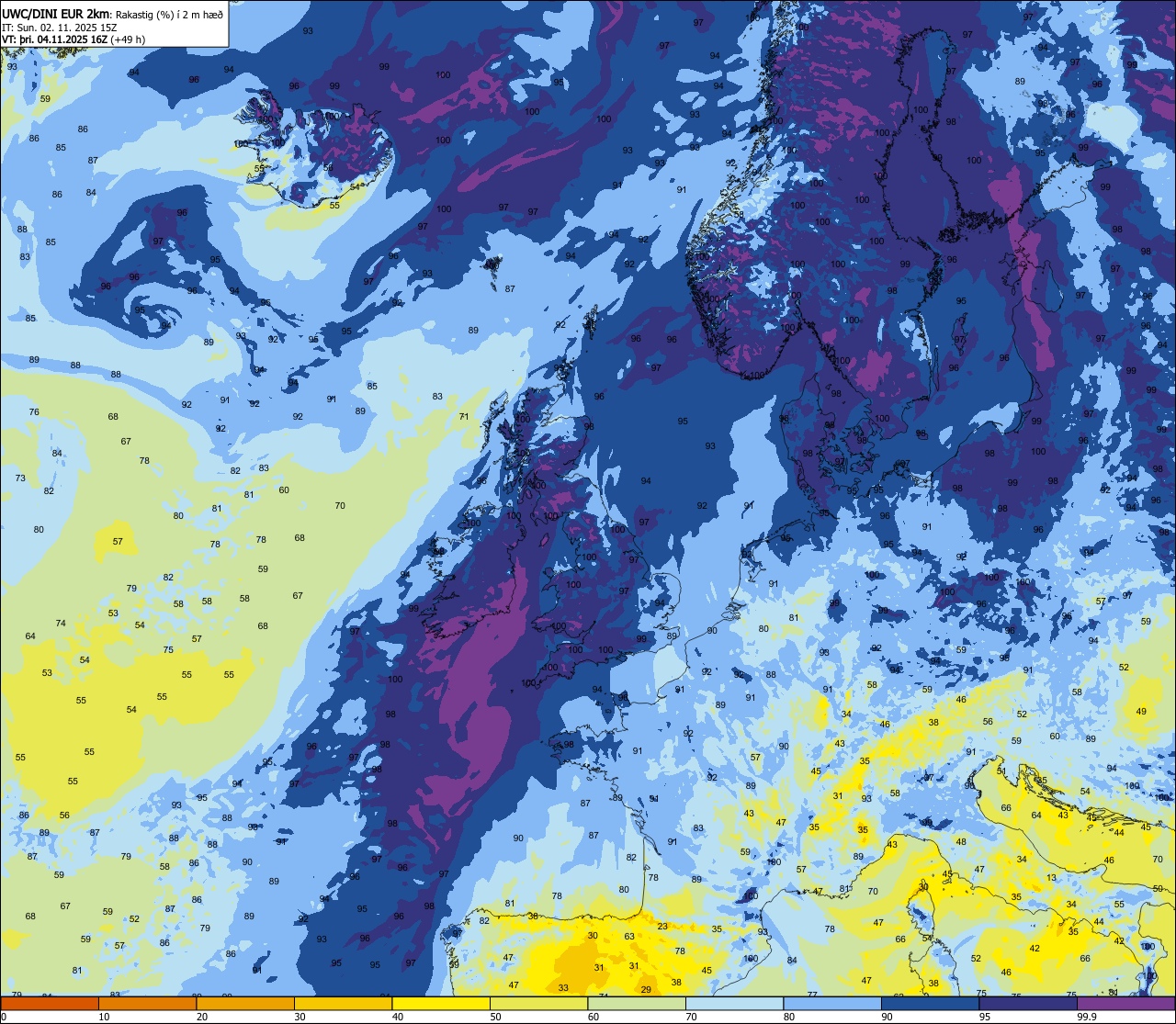Click the map value '23' in northern Spain
The width and height of the screenshot is (1176, 1024).
point(662,927)
